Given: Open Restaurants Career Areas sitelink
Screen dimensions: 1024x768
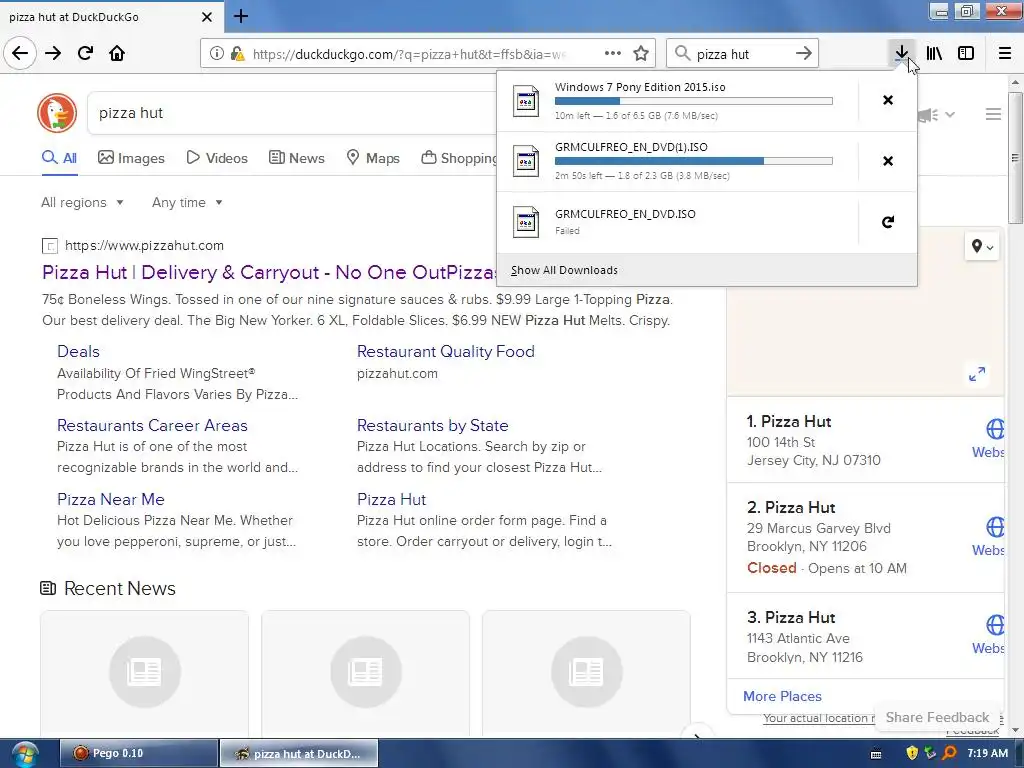Looking at the screenshot, I should click(x=152, y=425).
